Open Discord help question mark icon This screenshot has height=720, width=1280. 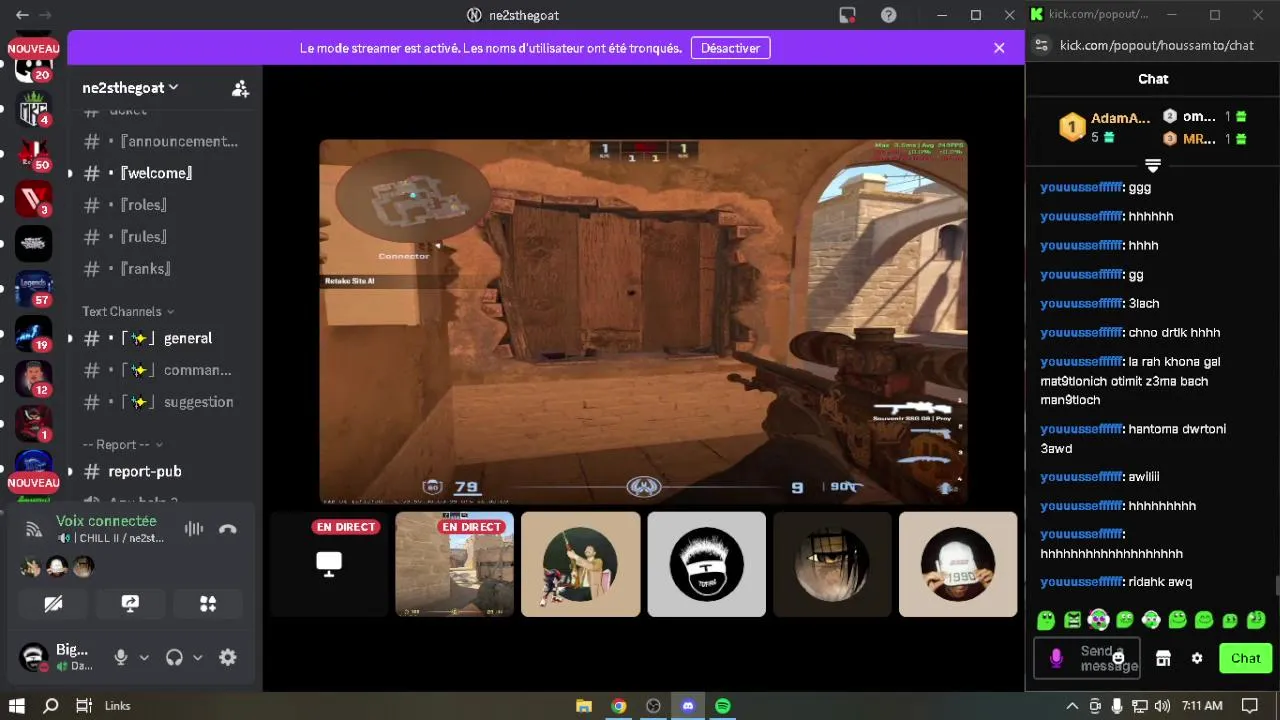pyautogui.click(x=888, y=15)
